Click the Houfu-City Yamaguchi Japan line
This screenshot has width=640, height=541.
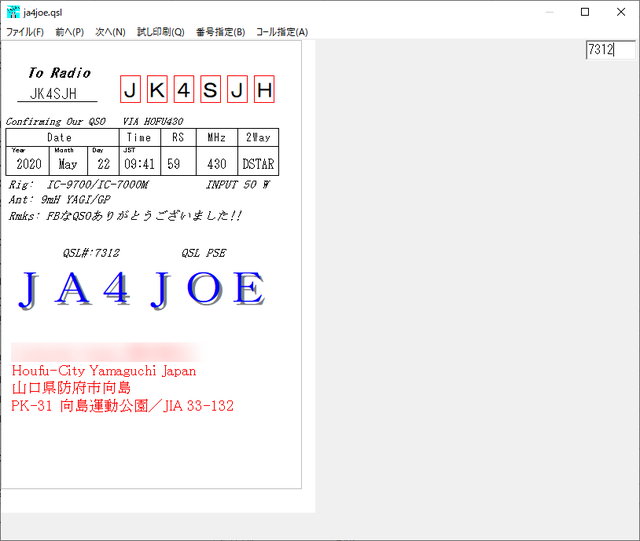104,371
